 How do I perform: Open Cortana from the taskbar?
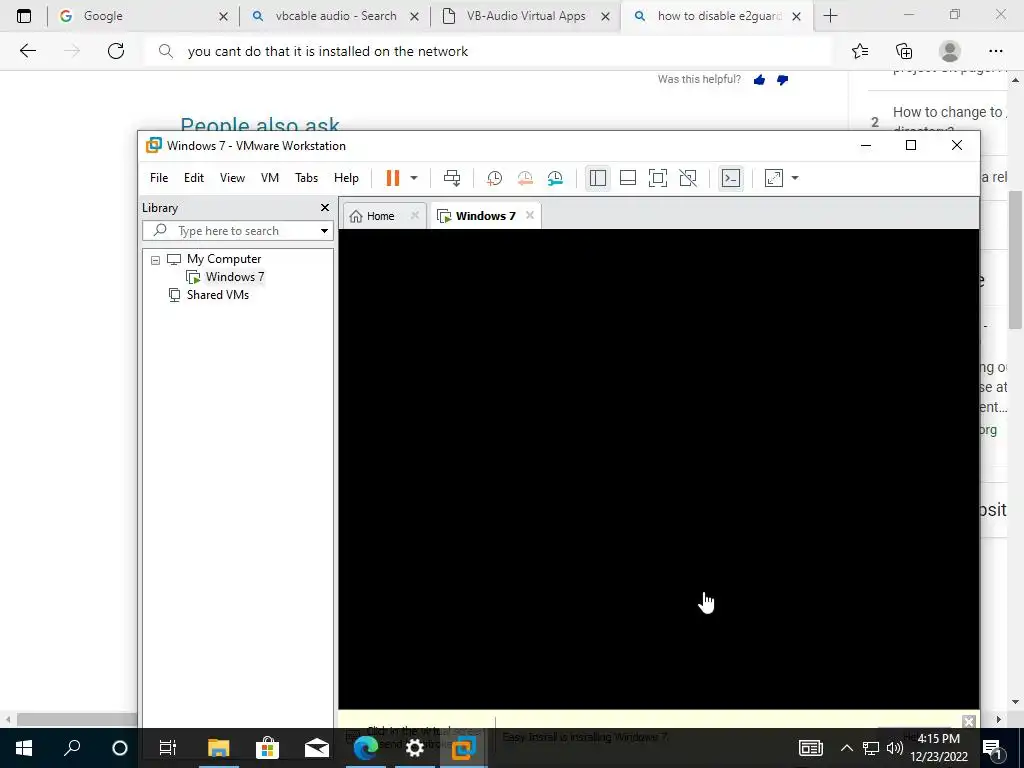(120, 748)
